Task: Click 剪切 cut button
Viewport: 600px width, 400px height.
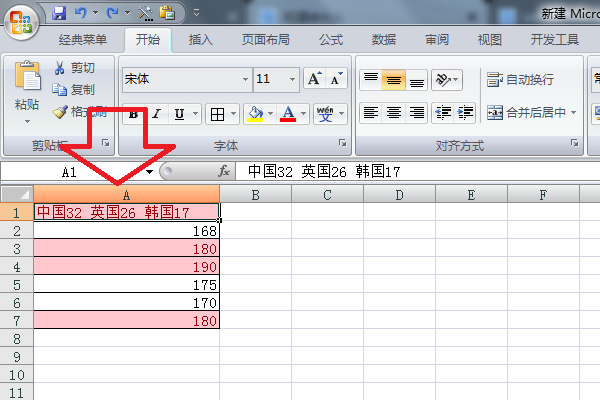Action: pyautogui.click(x=74, y=68)
